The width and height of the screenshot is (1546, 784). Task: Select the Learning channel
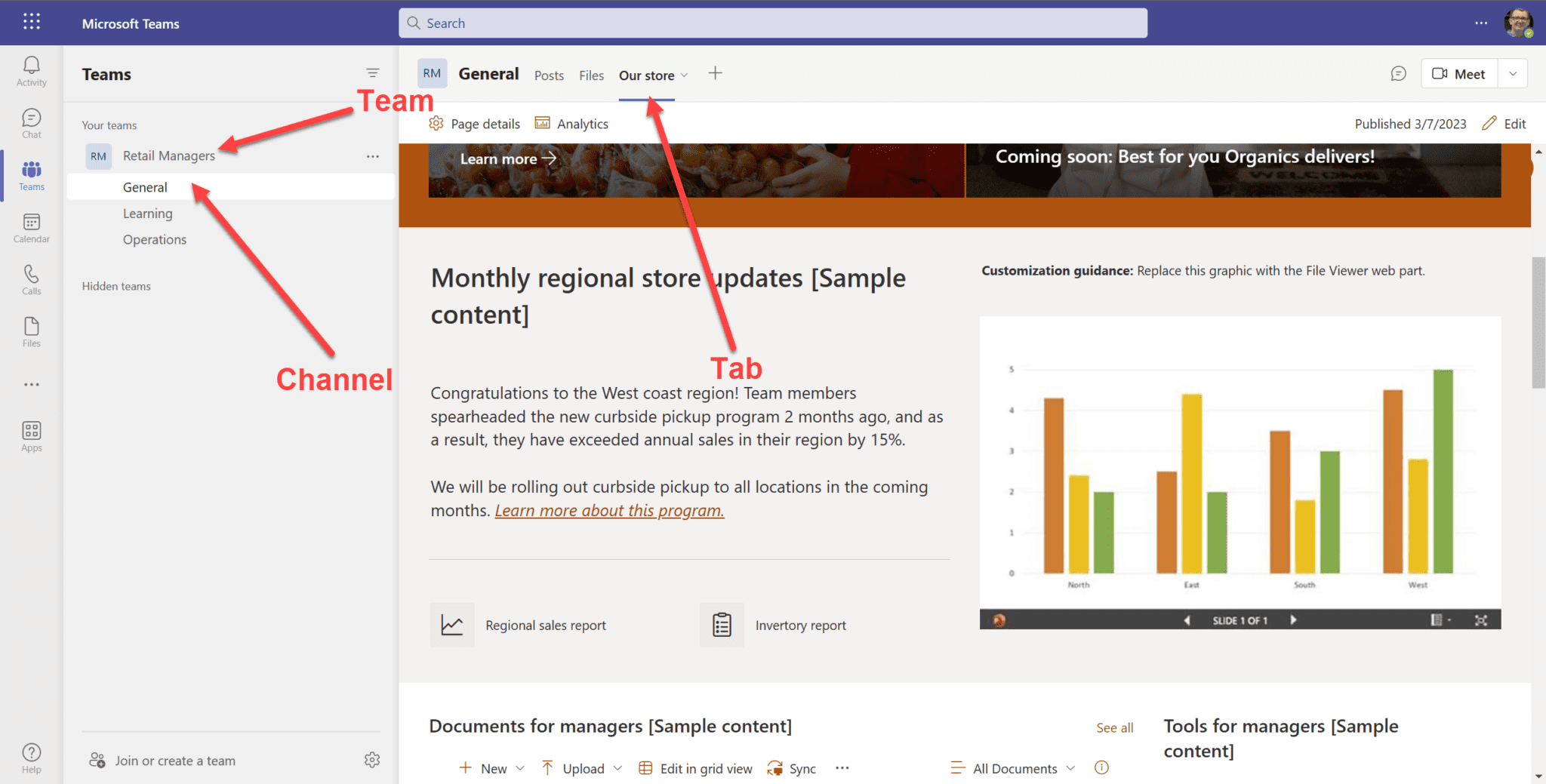(148, 213)
